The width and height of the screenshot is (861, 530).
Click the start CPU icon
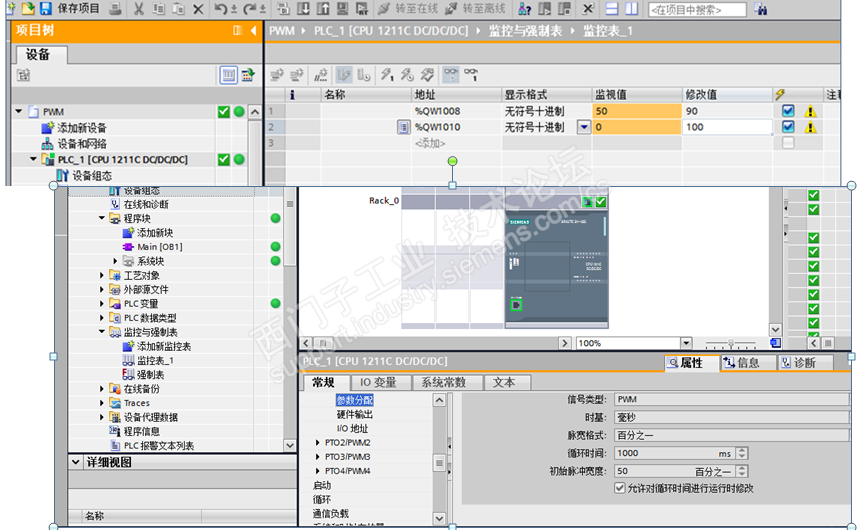click(x=545, y=9)
